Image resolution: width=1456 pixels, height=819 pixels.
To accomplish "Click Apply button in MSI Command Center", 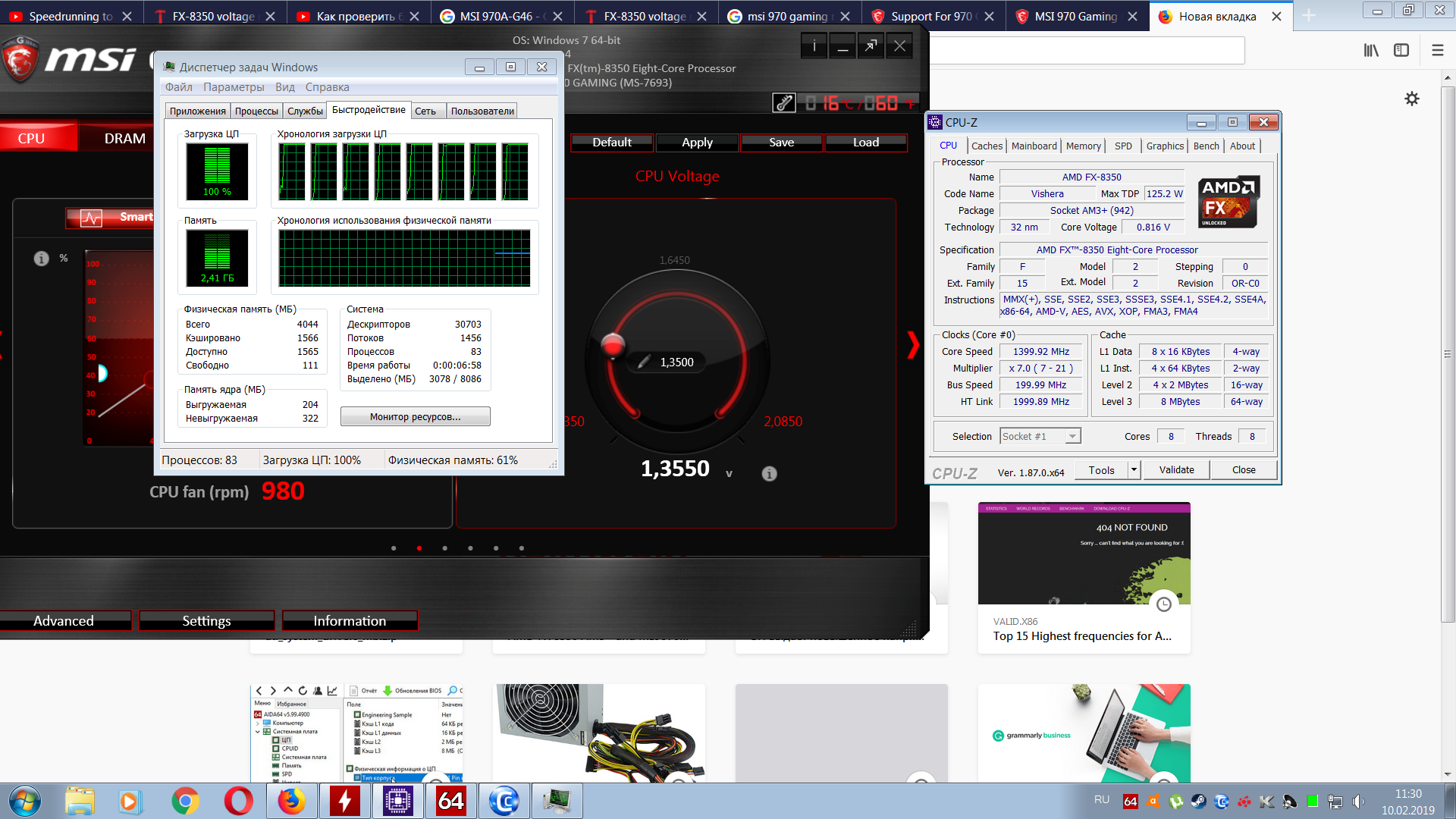I will [697, 143].
